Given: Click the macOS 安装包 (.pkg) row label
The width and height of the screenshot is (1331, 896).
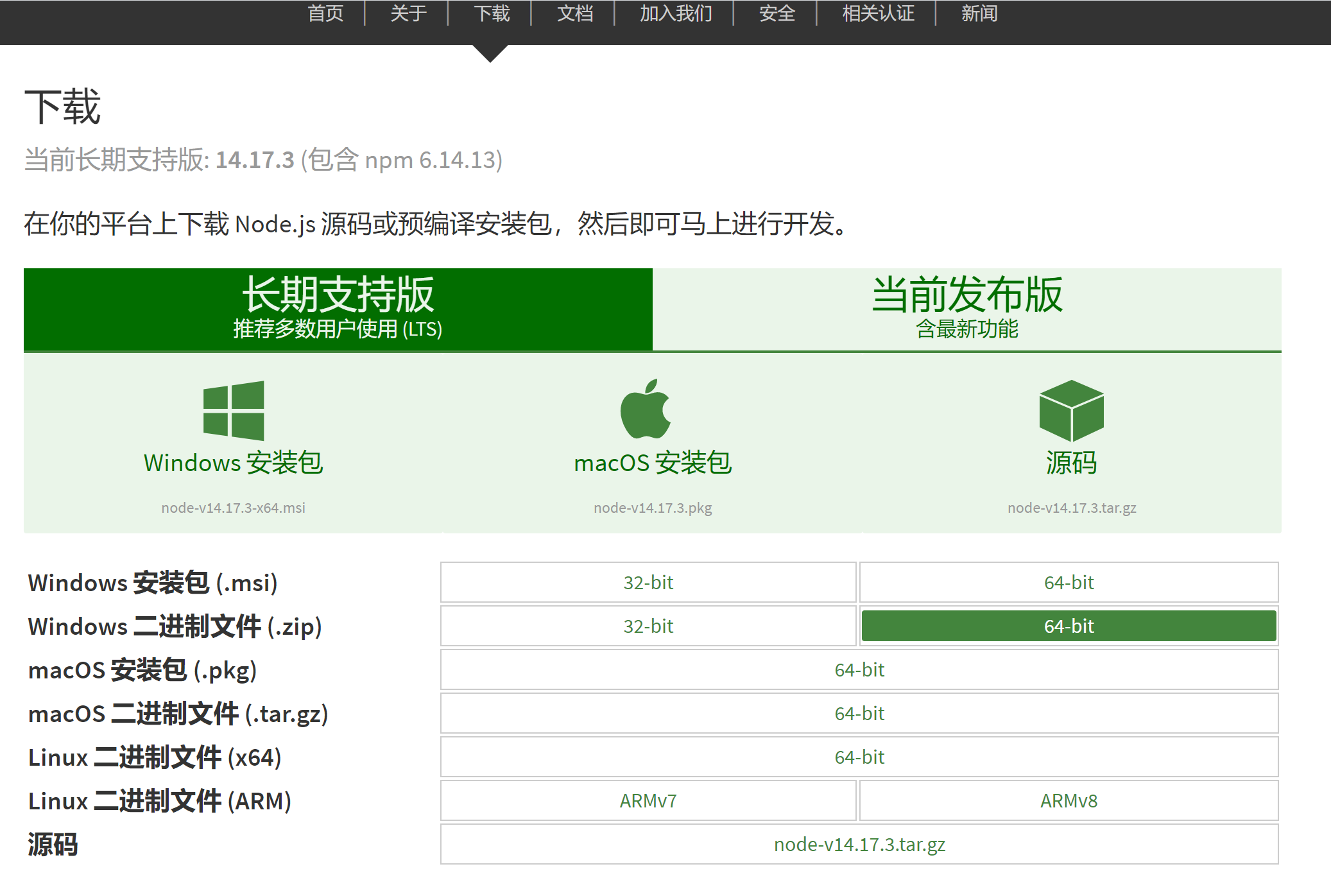Looking at the screenshot, I should point(142,670).
